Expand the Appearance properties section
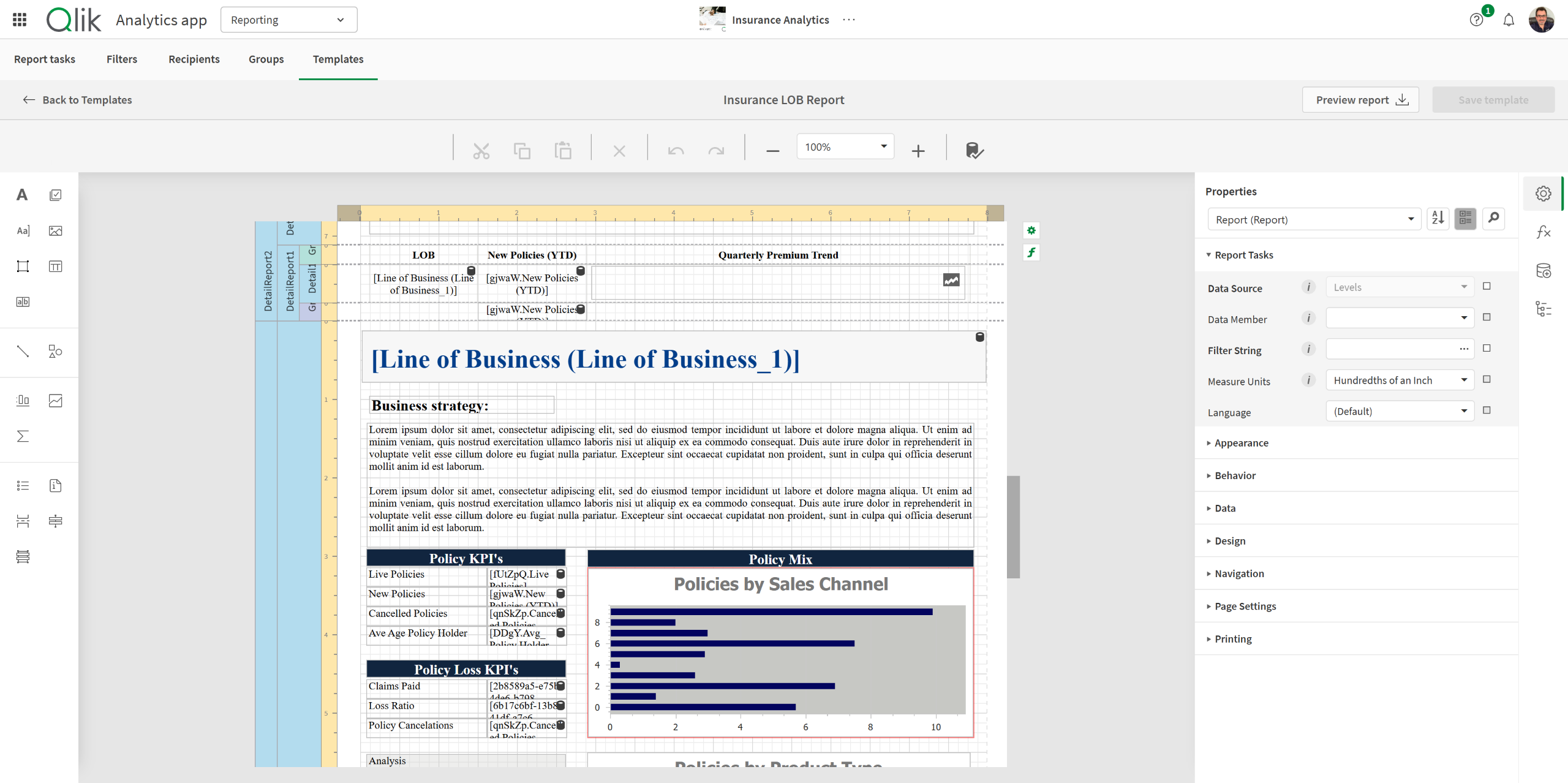1568x783 pixels. click(x=1241, y=443)
